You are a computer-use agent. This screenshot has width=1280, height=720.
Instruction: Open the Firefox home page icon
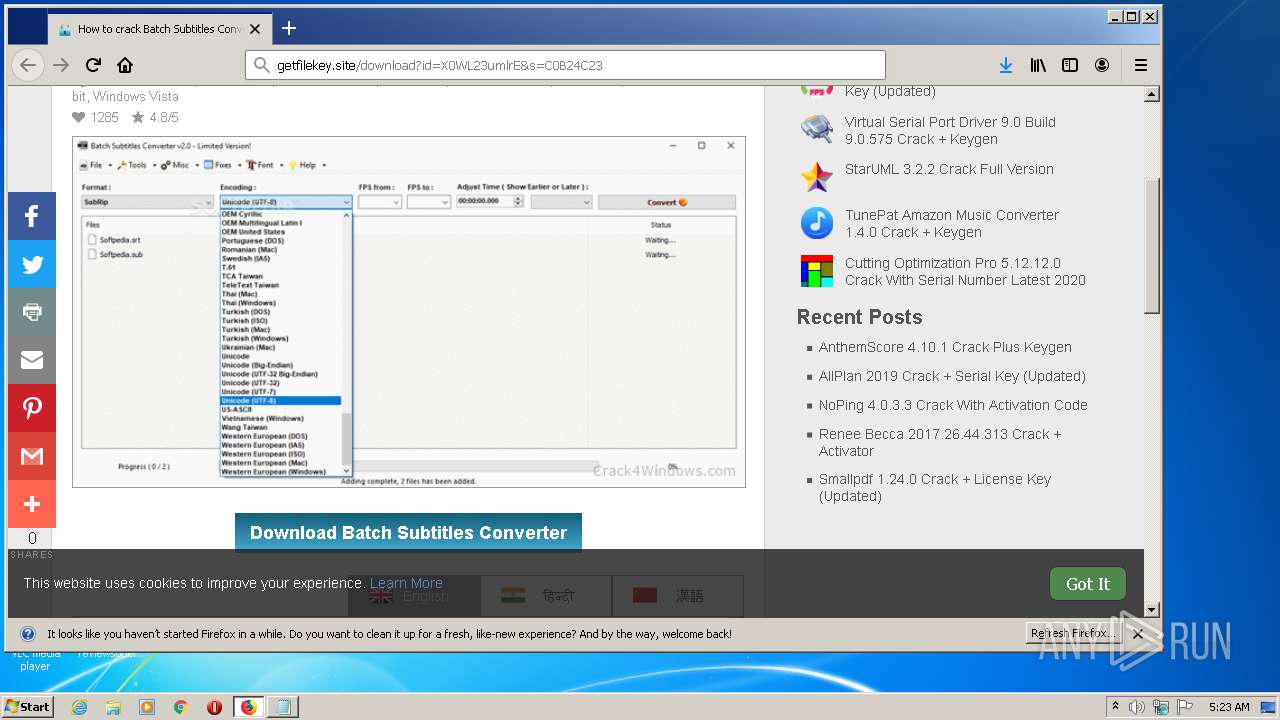pyautogui.click(x=125, y=65)
